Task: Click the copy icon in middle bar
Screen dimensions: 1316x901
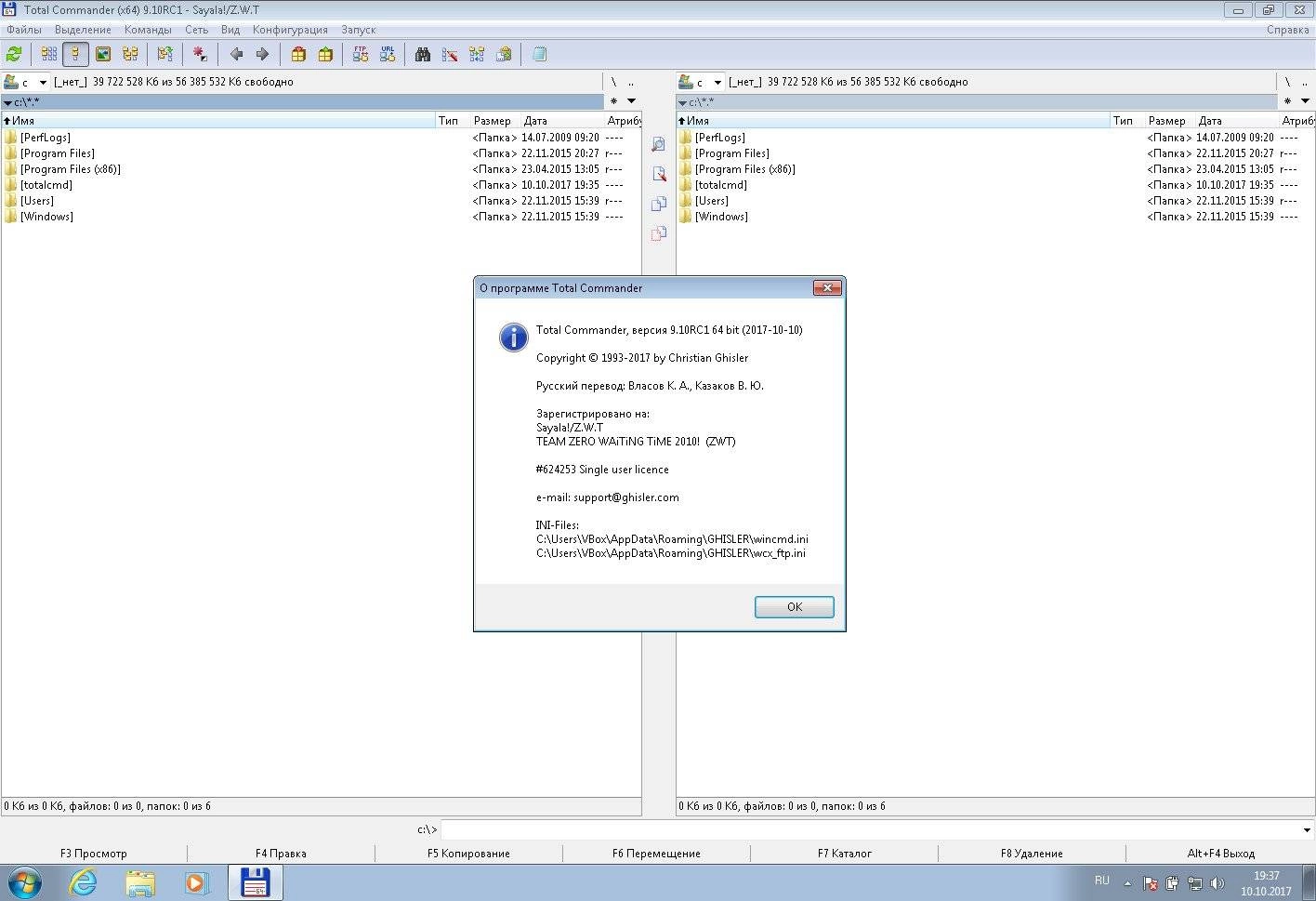Action: [659, 204]
